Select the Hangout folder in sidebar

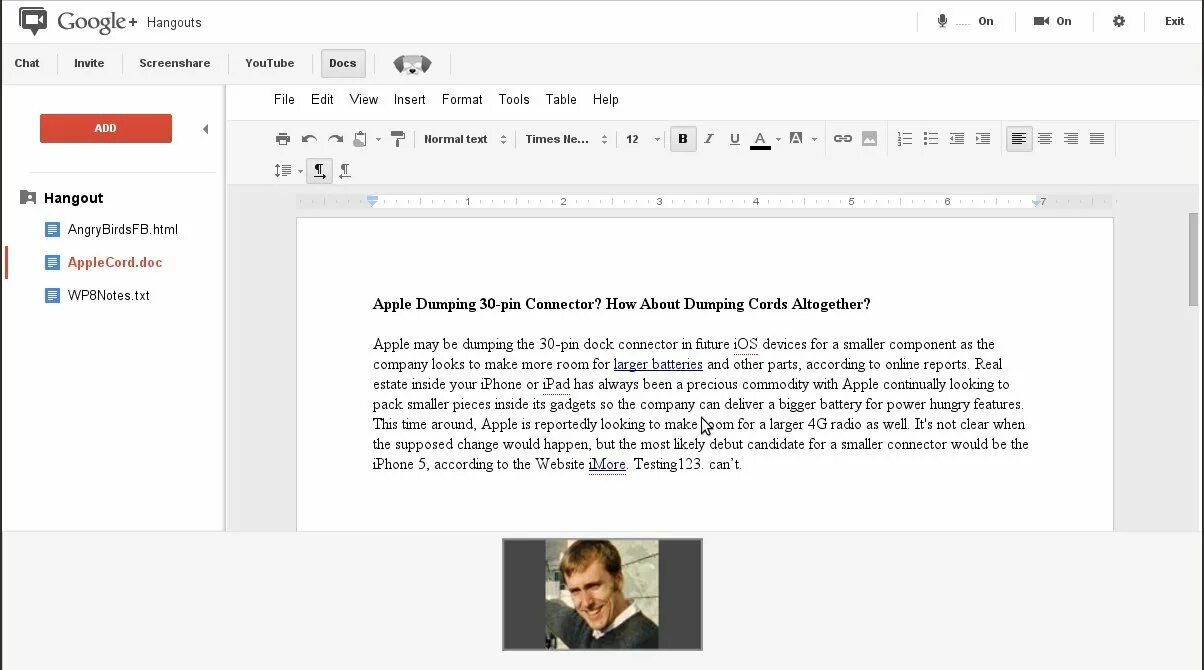pos(62,198)
